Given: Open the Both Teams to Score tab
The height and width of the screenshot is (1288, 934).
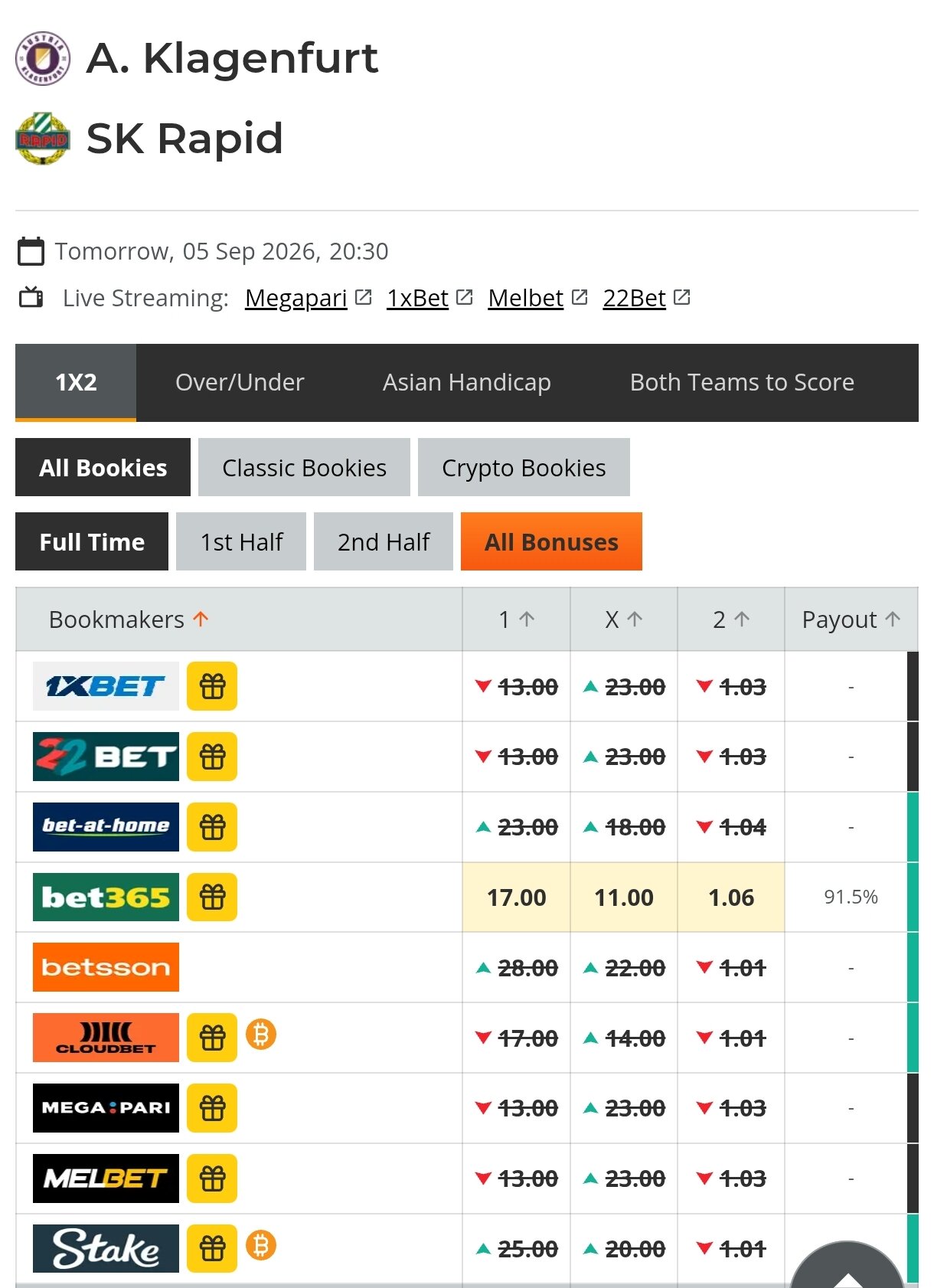Looking at the screenshot, I should coord(742,382).
